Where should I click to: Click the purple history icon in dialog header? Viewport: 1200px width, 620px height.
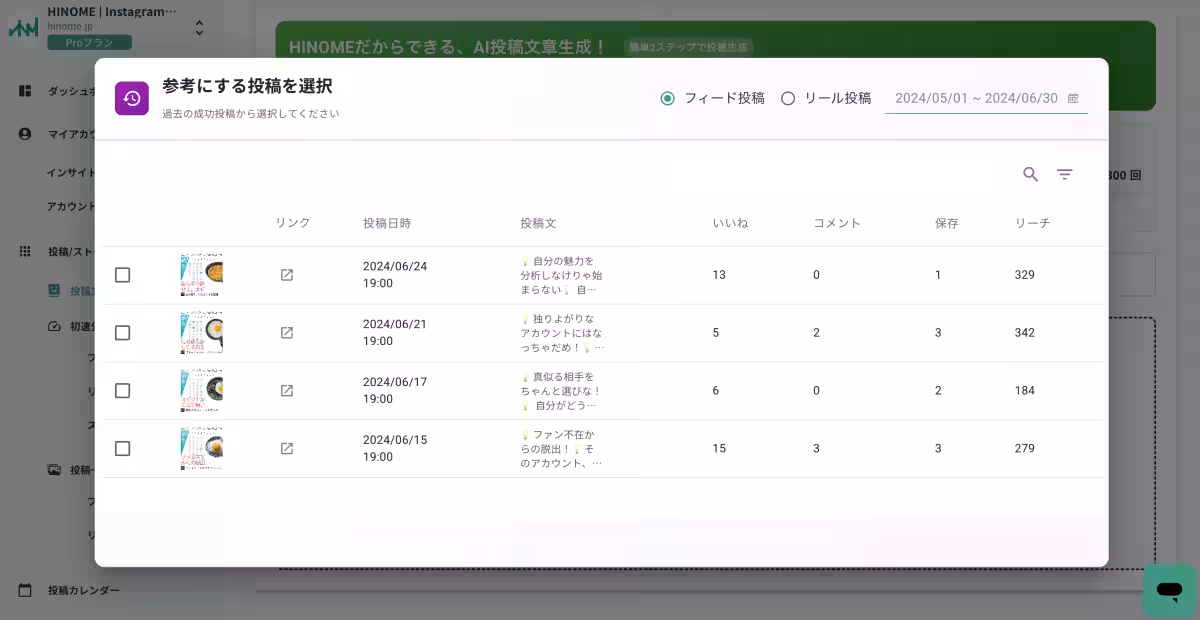point(132,97)
